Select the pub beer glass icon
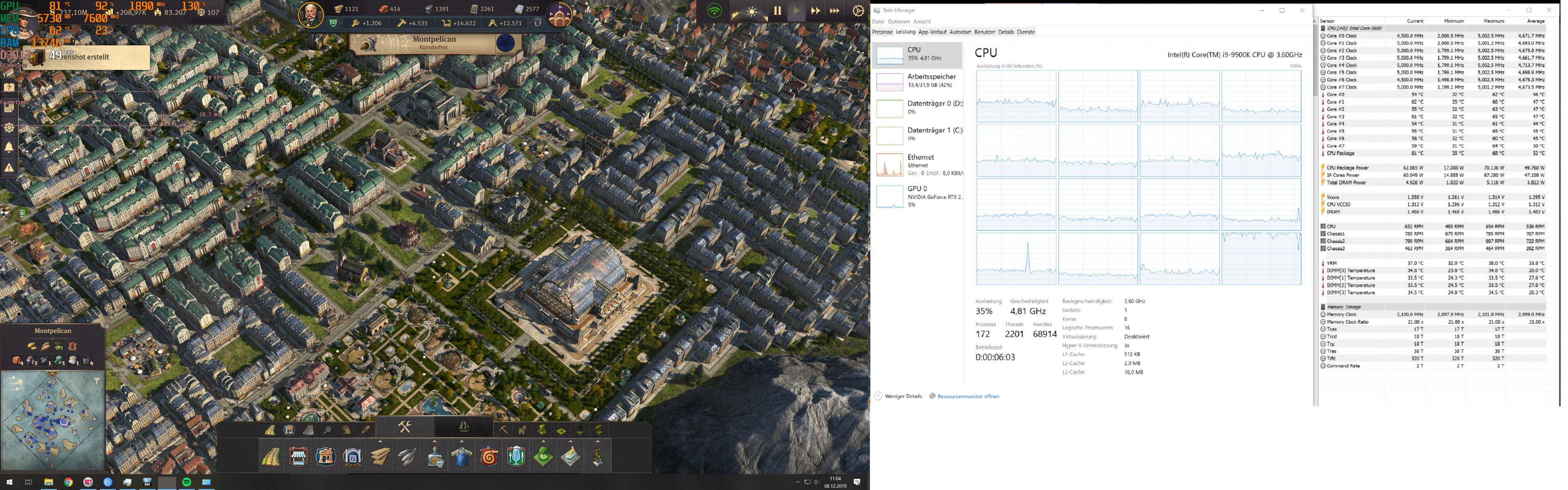The image size is (1568, 490). (x=516, y=457)
